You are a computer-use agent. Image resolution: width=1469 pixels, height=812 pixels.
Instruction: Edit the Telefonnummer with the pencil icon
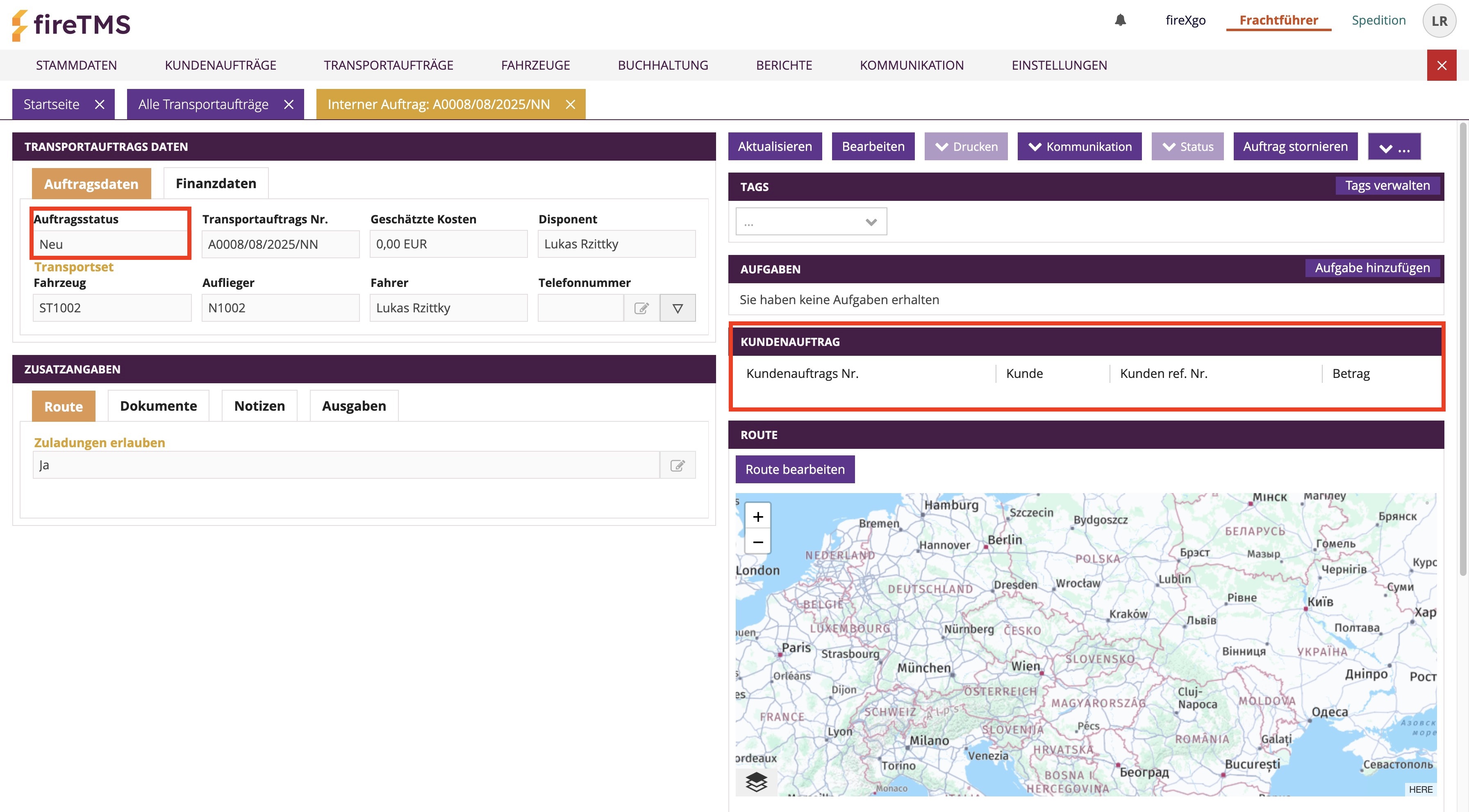[x=641, y=308]
